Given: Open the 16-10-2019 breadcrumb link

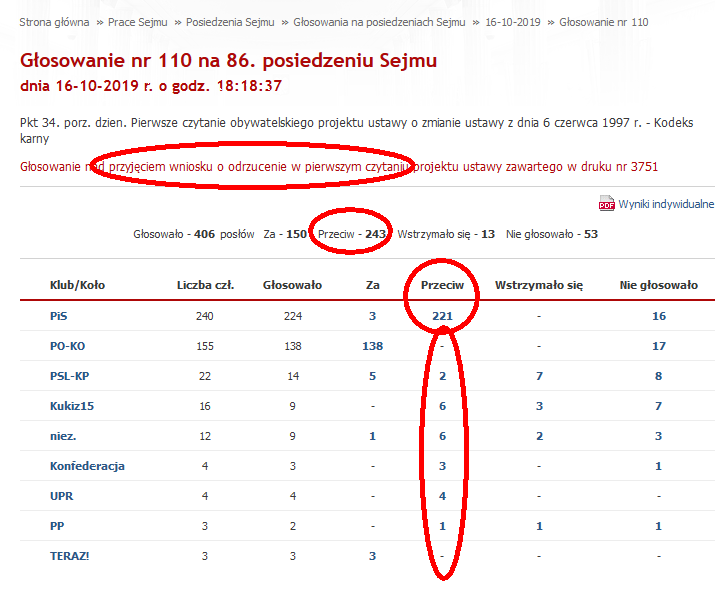Looking at the screenshot, I should pyautogui.click(x=513, y=22).
